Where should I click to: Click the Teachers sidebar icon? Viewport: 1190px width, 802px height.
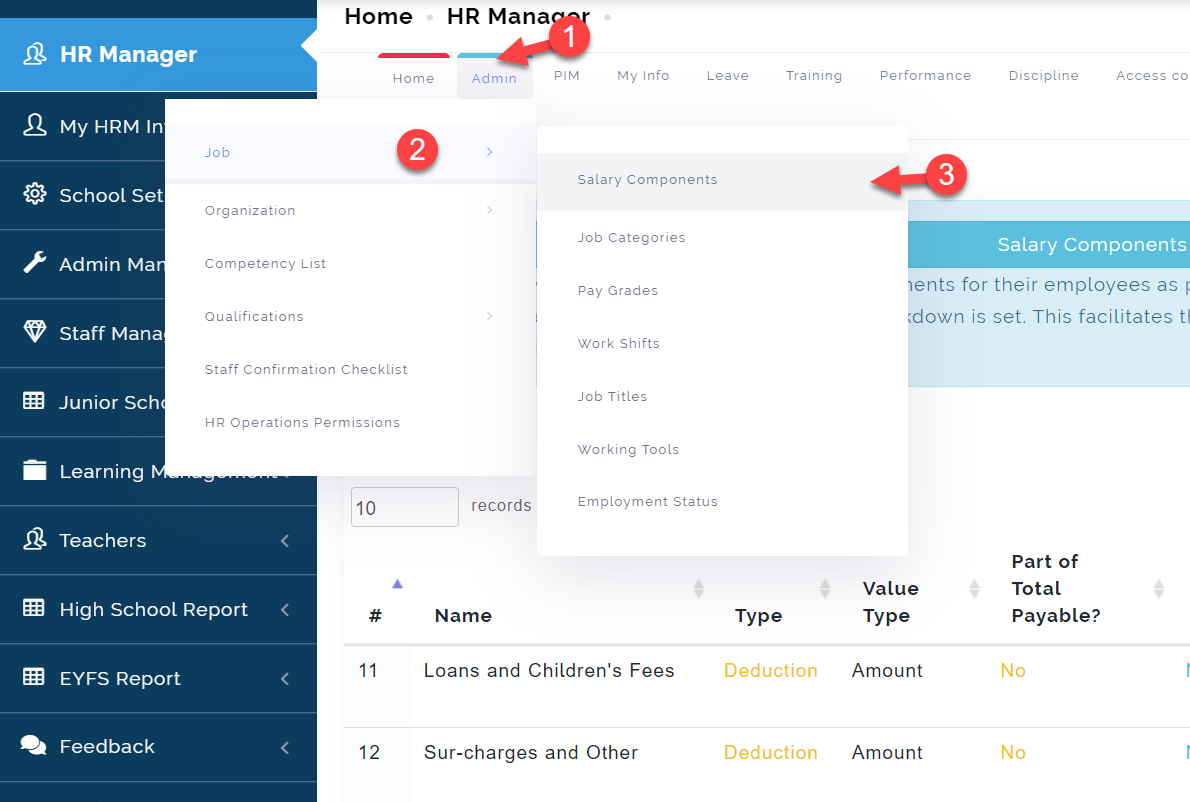coord(35,539)
